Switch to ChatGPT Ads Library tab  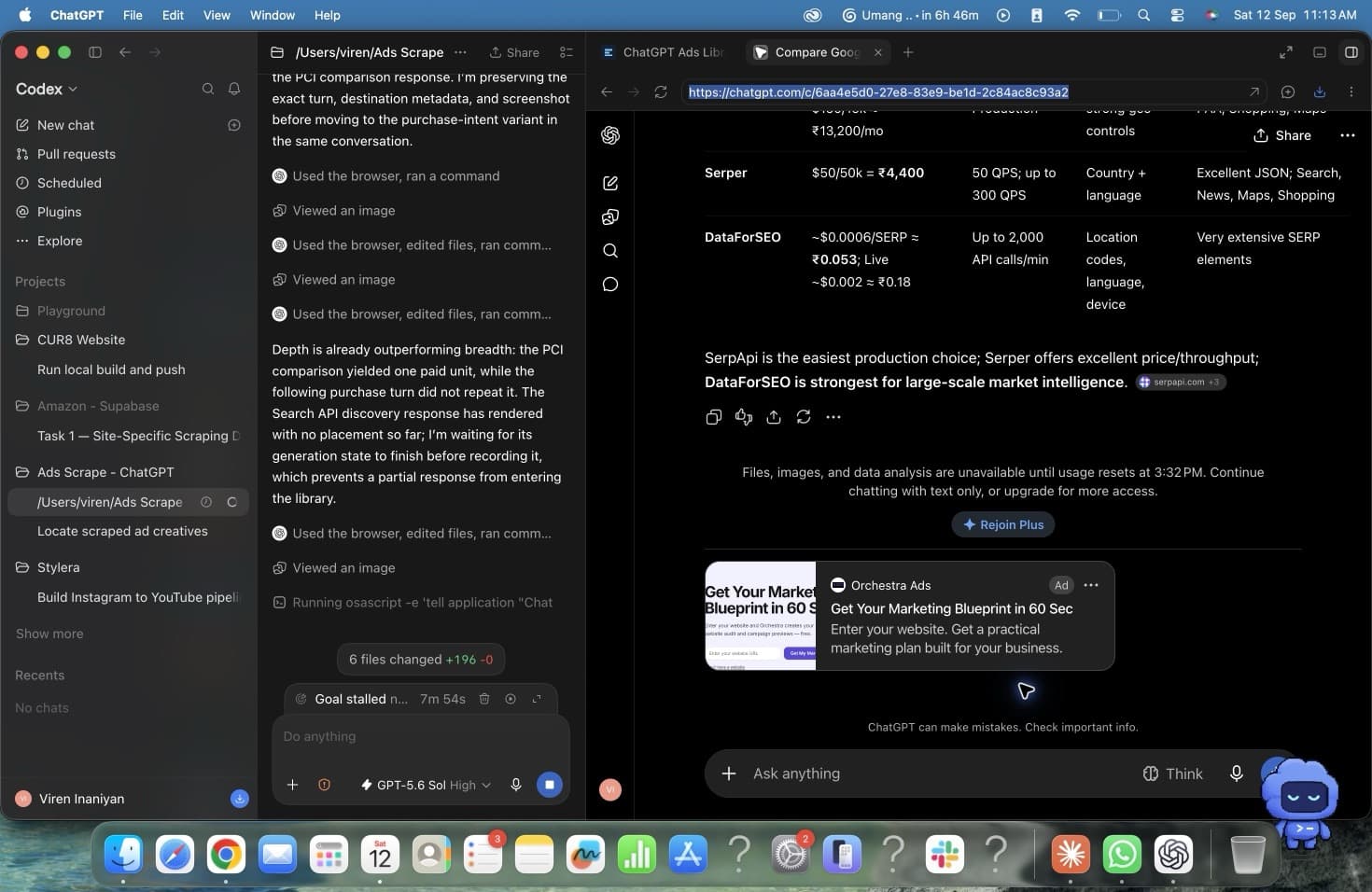[664, 52]
